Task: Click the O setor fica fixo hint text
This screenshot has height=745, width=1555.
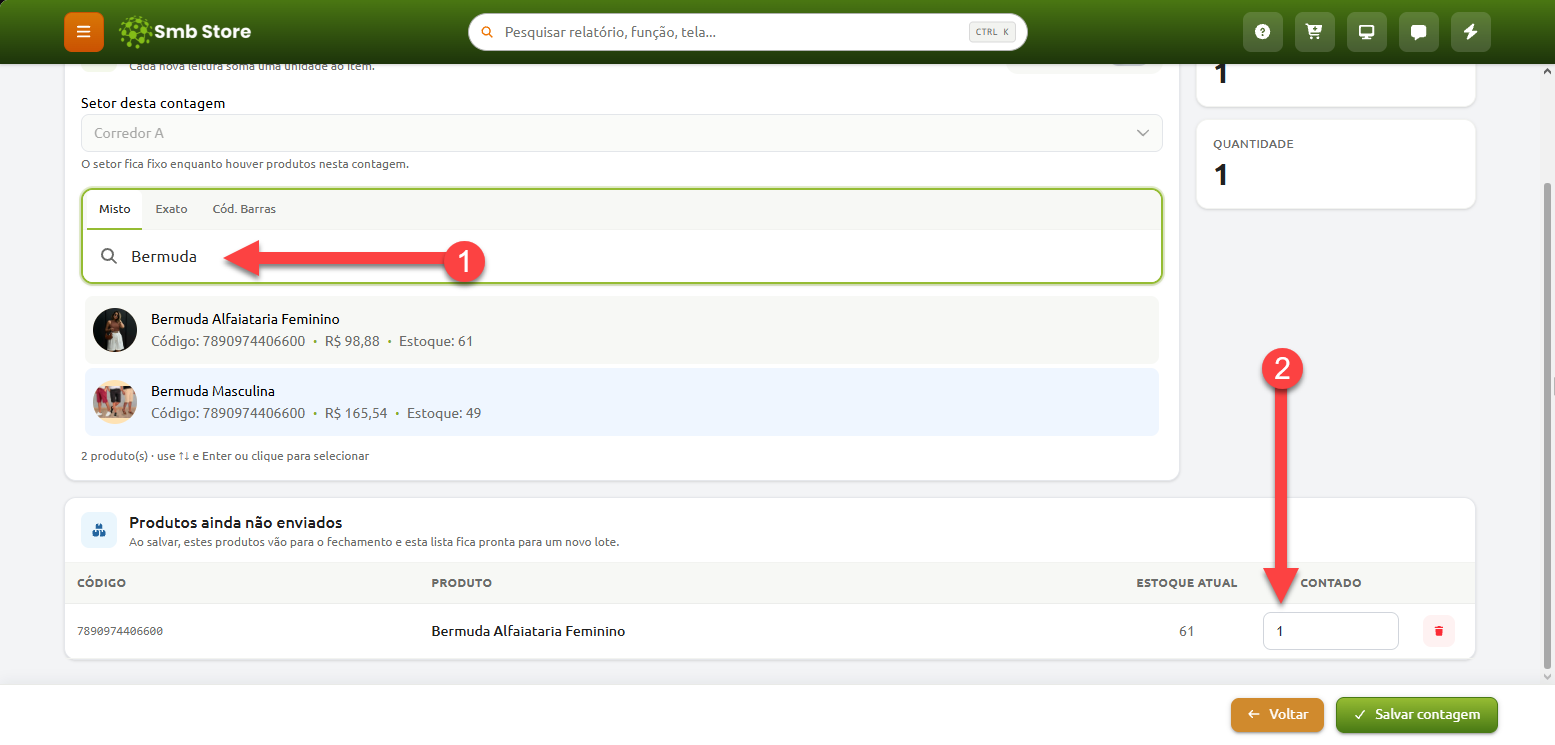Action: coord(245,164)
